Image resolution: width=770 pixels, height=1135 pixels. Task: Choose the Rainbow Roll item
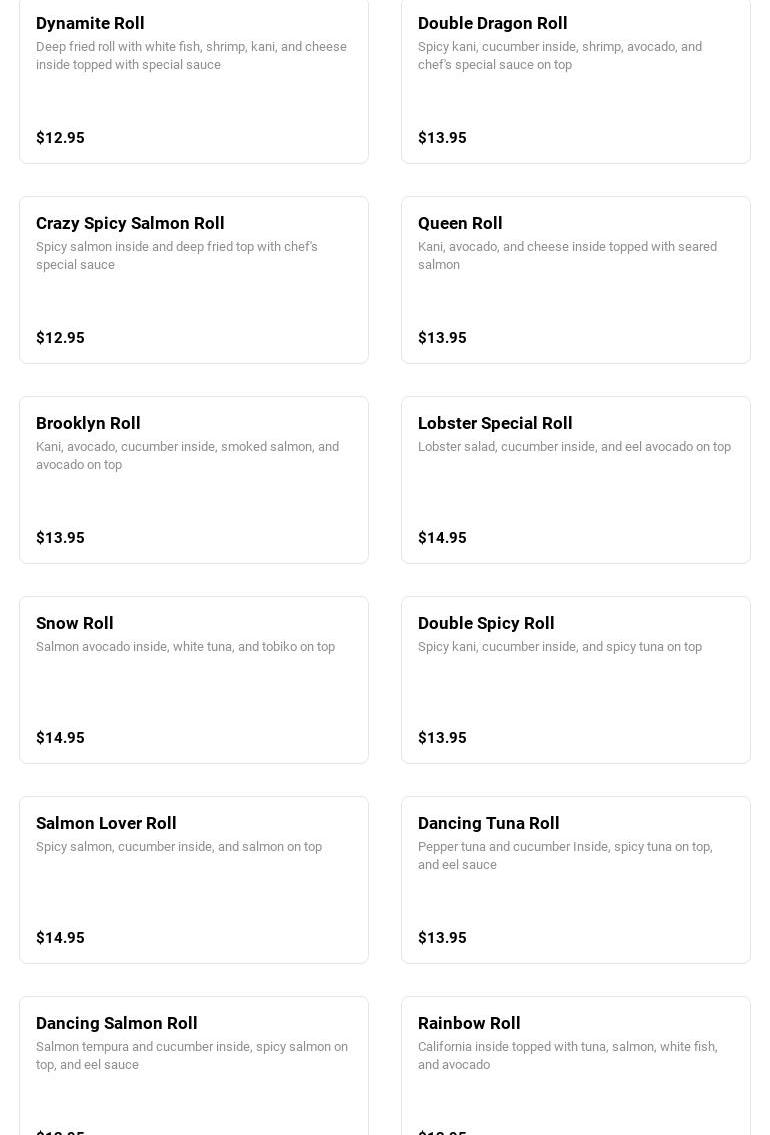coord(469,1023)
